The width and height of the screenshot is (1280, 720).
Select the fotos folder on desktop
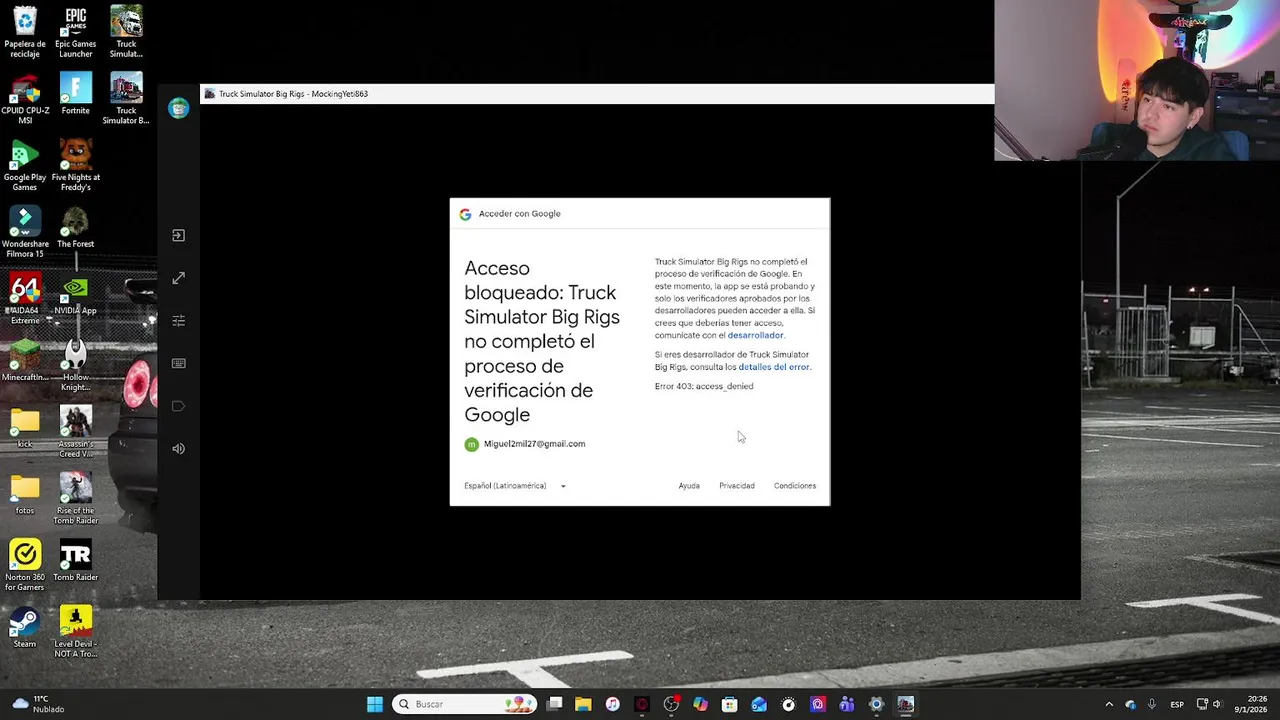[25, 495]
